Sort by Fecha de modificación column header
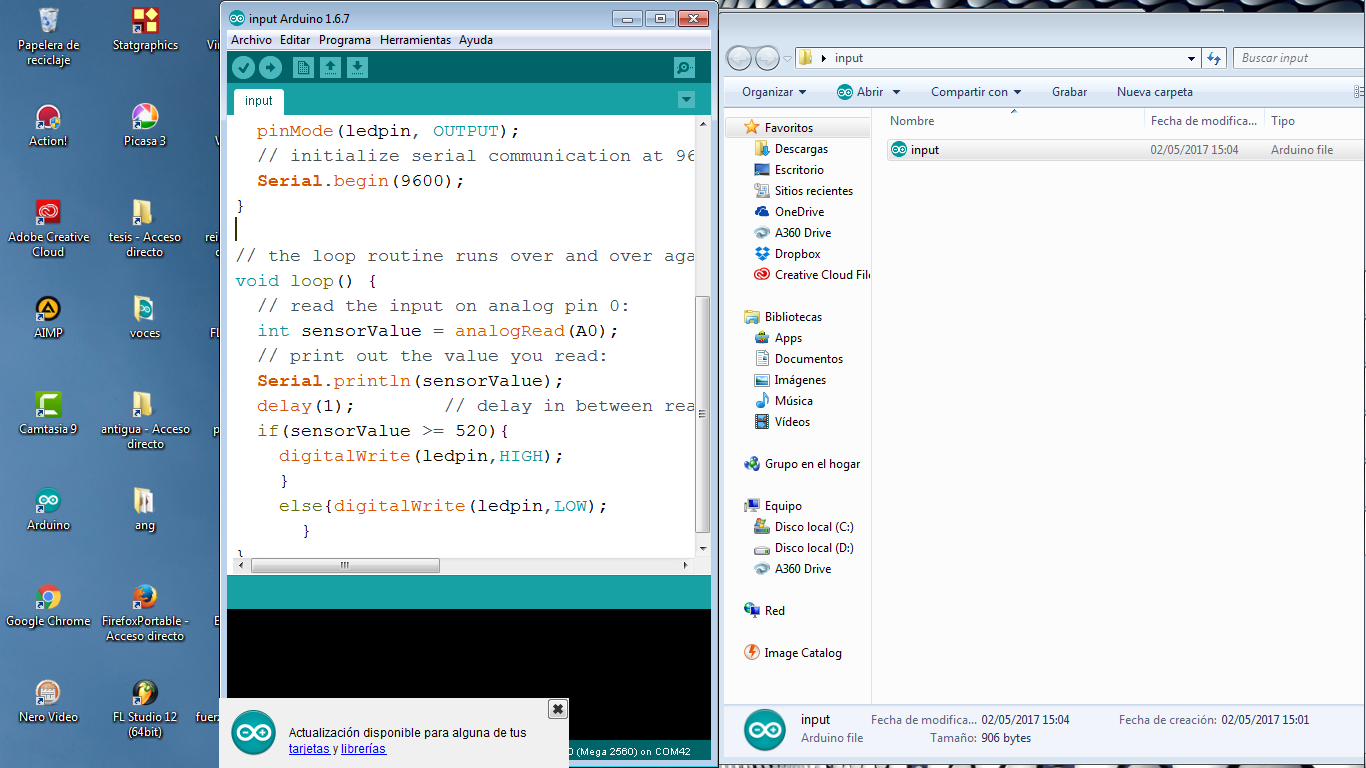Screen dimensions: 1366x768 point(1204,121)
